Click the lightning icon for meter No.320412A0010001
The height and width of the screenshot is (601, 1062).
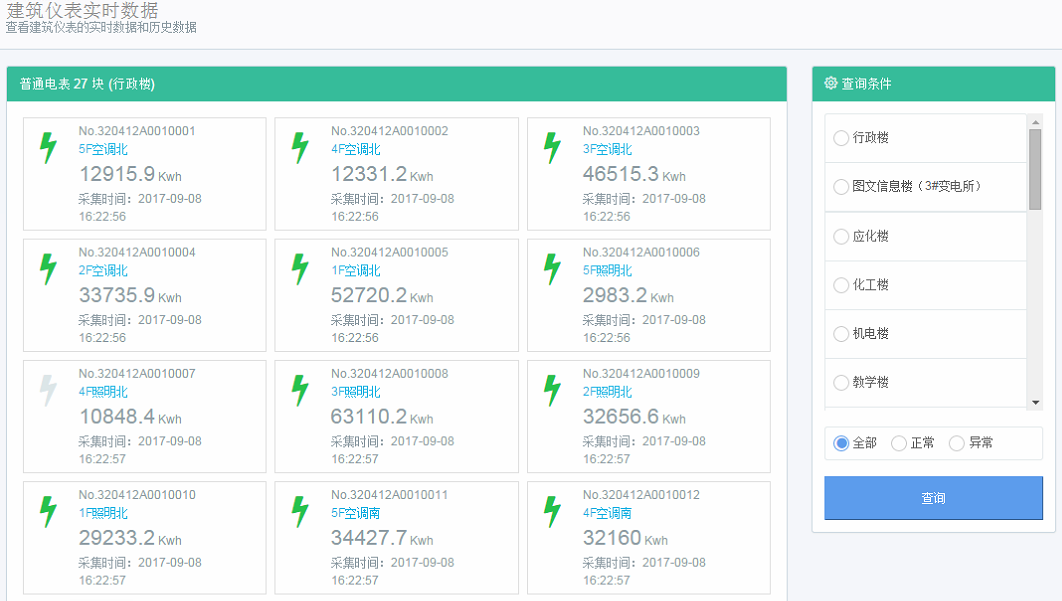coord(48,148)
